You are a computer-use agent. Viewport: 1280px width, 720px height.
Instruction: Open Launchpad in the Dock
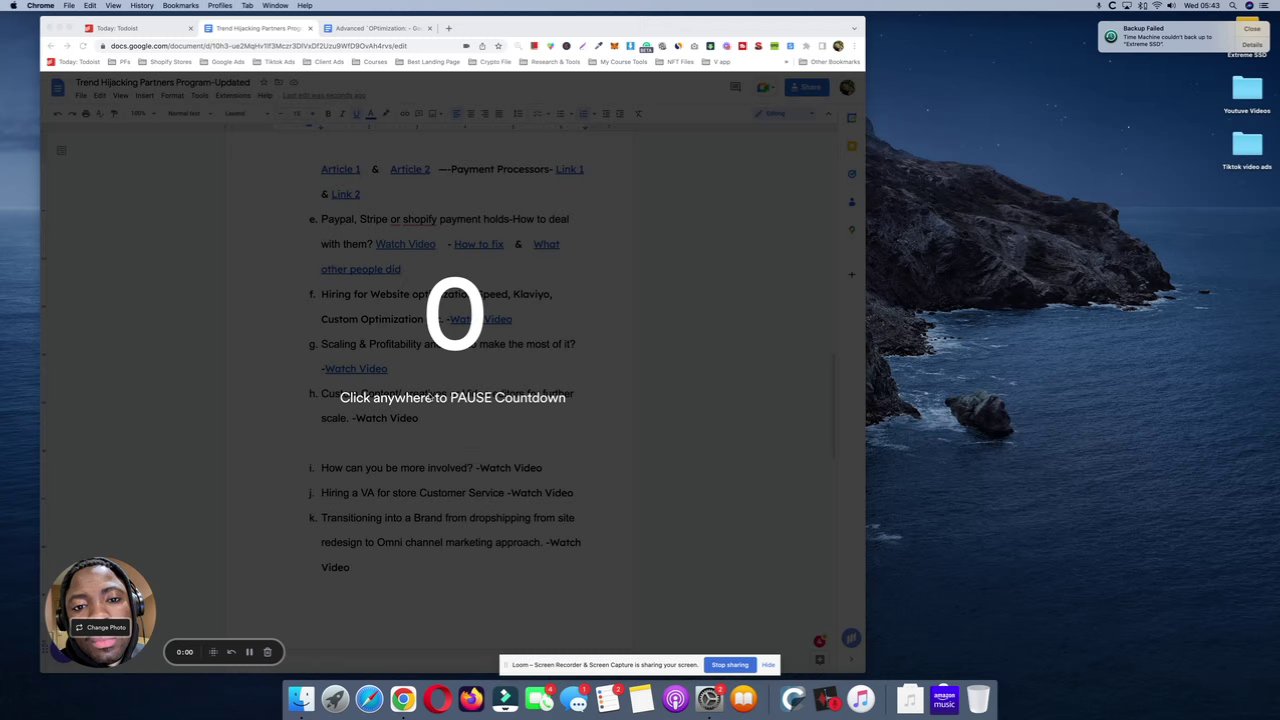(335, 698)
